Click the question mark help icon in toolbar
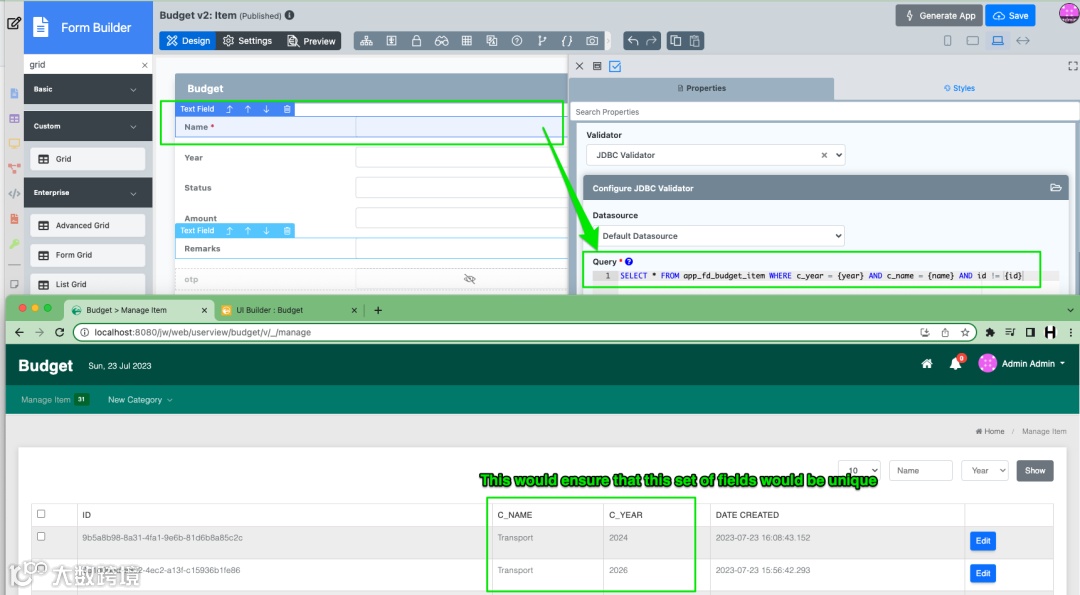 click(517, 41)
